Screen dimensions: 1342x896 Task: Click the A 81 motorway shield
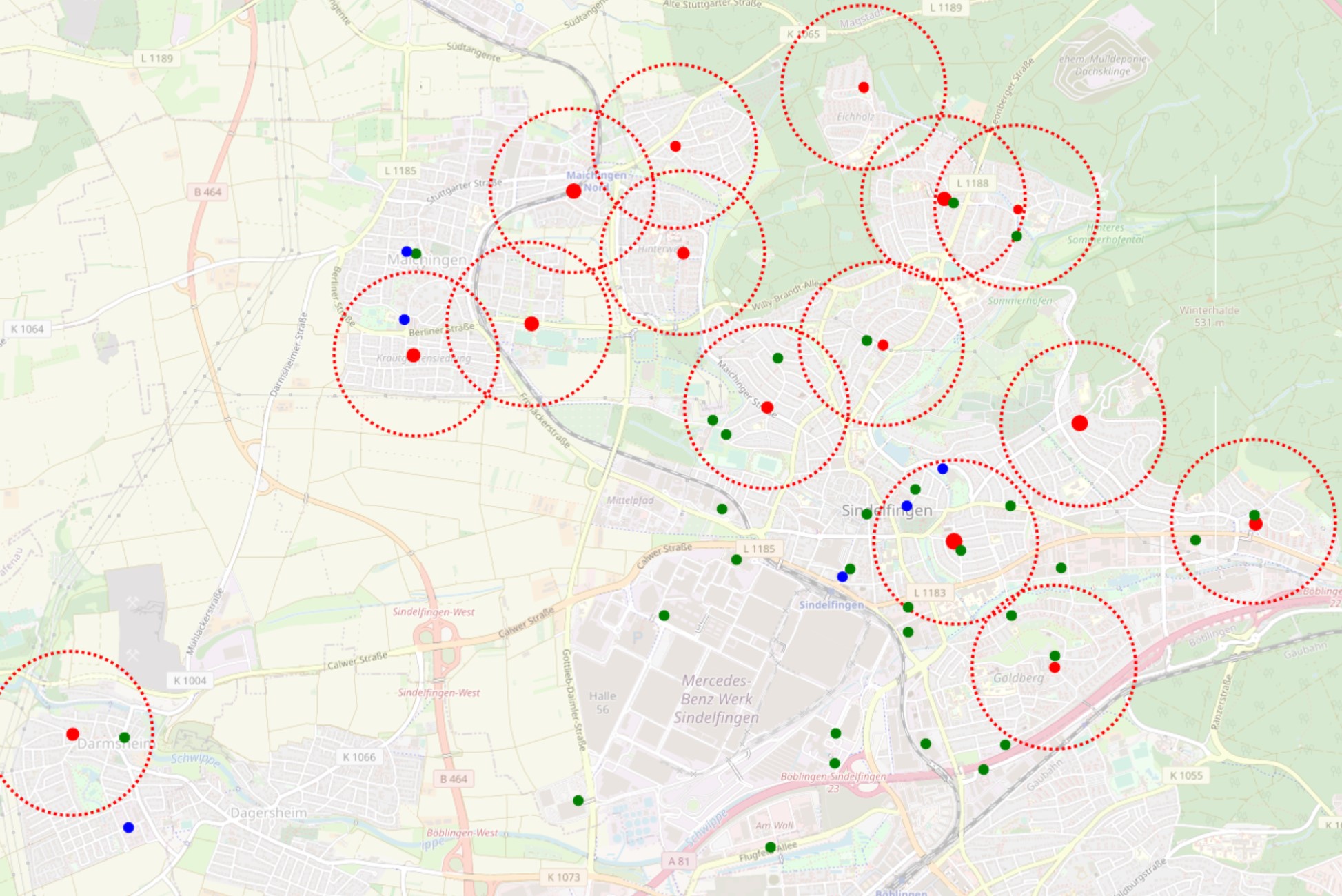tap(678, 861)
